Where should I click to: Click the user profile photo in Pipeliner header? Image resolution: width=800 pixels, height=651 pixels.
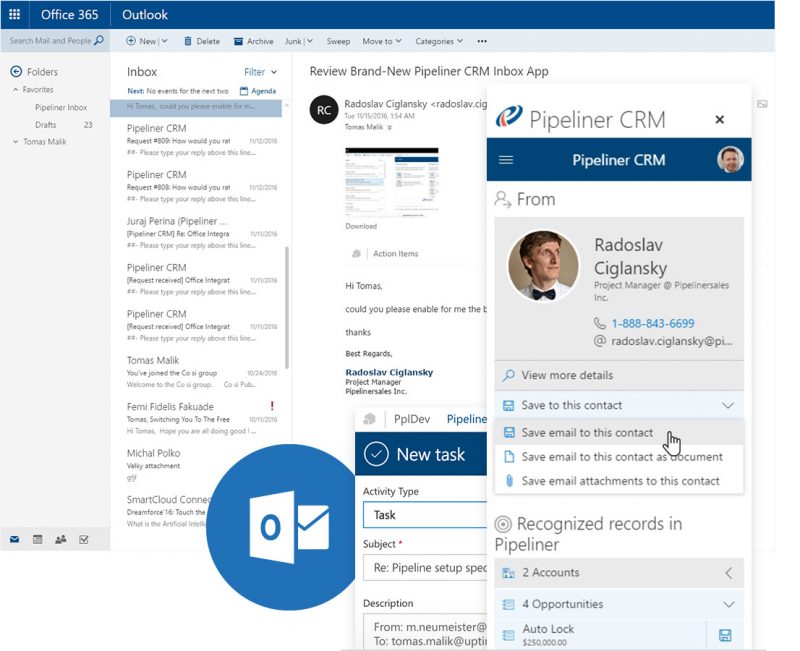click(x=730, y=160)
